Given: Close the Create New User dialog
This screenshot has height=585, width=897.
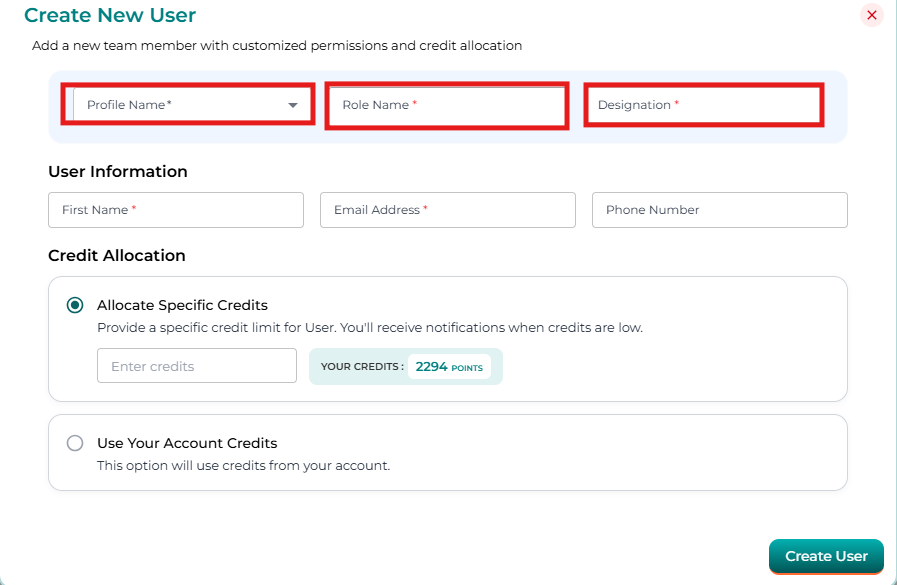Looking at the screenshot, I should [x=872, y=15].
